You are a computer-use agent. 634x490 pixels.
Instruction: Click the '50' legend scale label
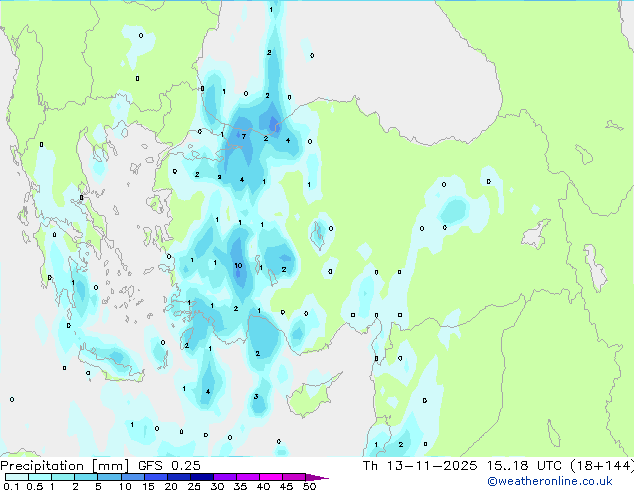[309, 486]
